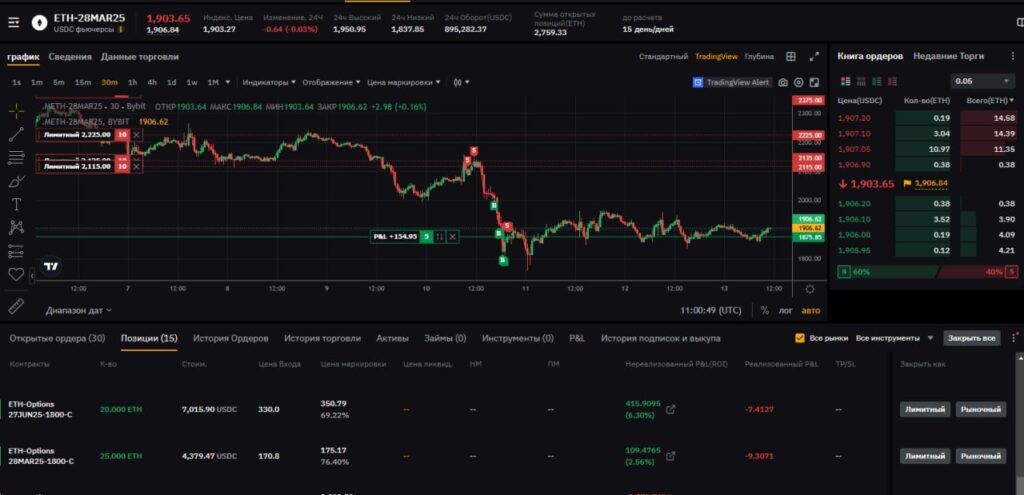Select the text annotation tool
This screenshot has width=1024, height=495.
(x=16, y=204)
